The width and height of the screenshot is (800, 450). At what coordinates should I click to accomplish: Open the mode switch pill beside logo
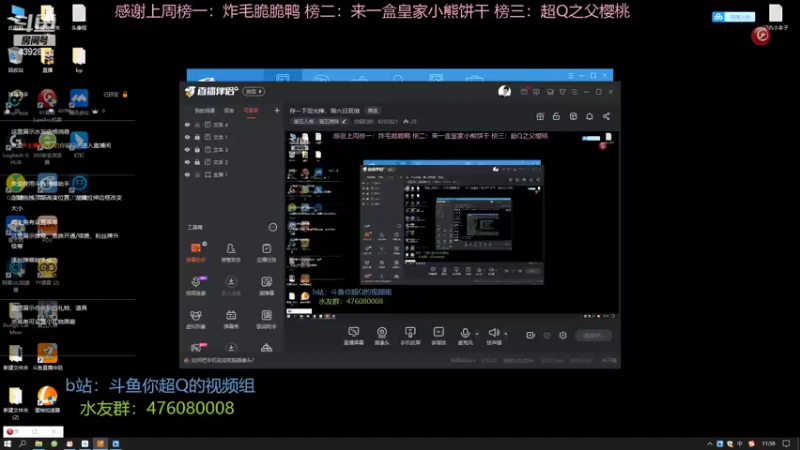254,91
